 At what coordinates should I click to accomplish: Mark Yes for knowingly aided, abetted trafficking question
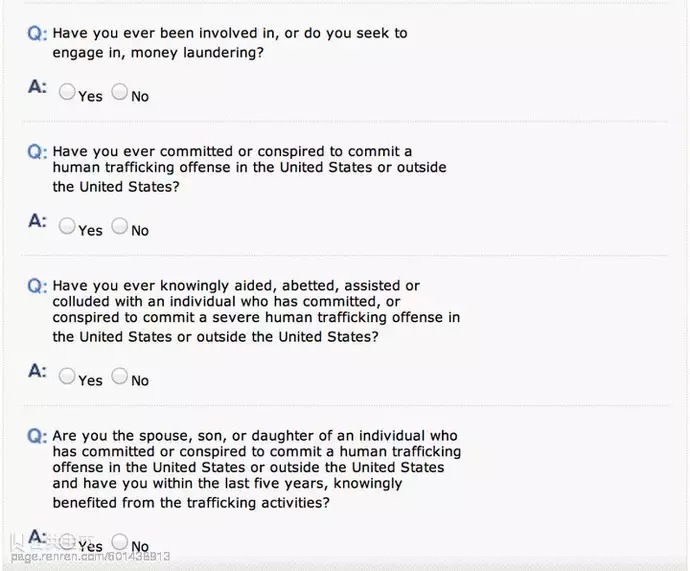(x=67, y=376)
